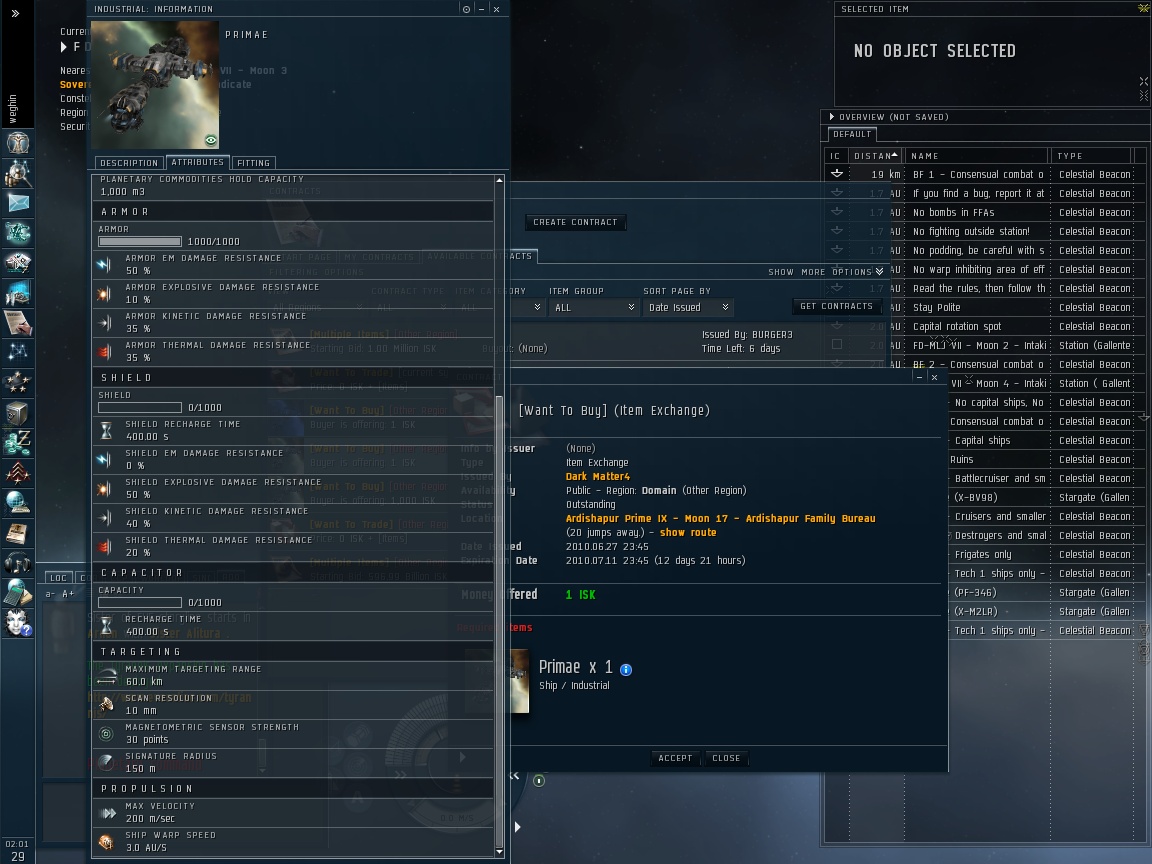
Task: Open the ship Fitting window icon
Action: [x=18, y=233]
